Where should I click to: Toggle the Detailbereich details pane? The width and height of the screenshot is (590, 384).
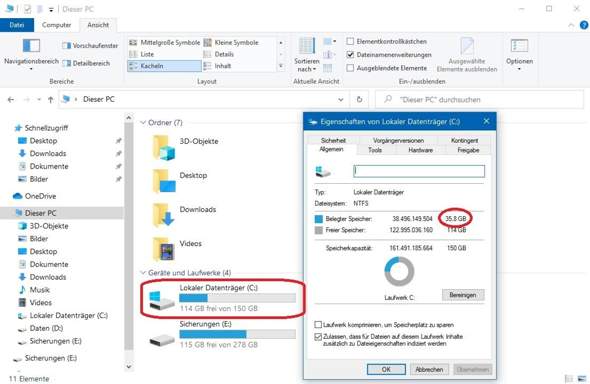pos(87,63)
